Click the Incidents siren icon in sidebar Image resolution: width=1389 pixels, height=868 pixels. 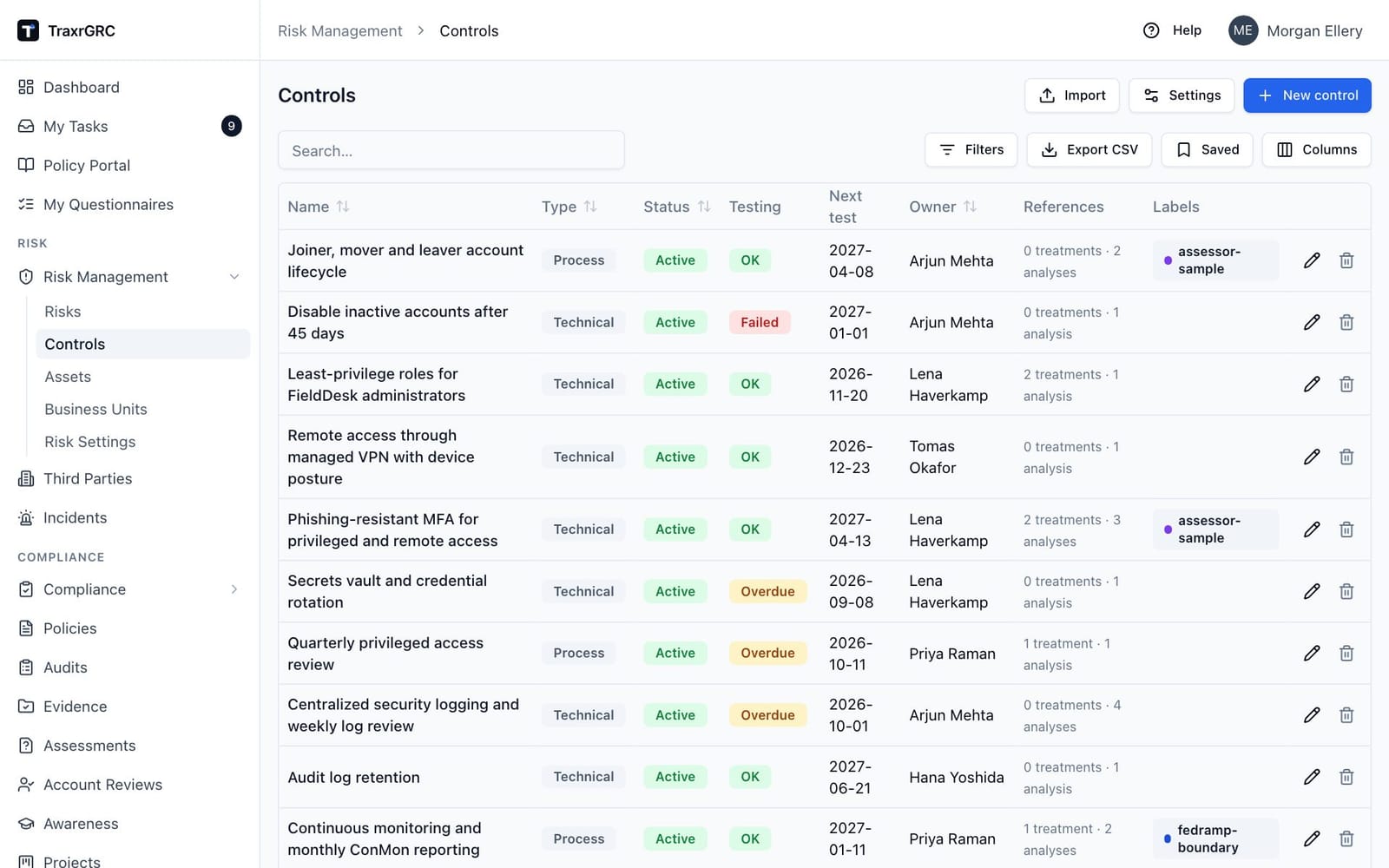coord(26,518)
